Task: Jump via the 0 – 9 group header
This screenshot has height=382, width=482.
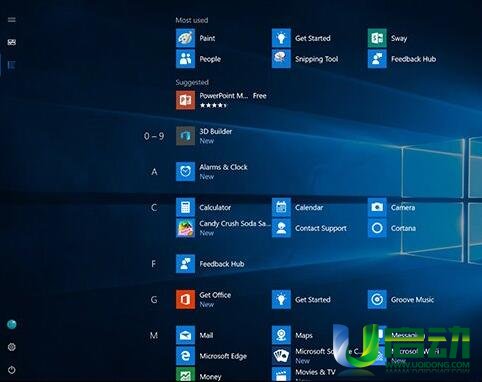Action: [154, 136]
